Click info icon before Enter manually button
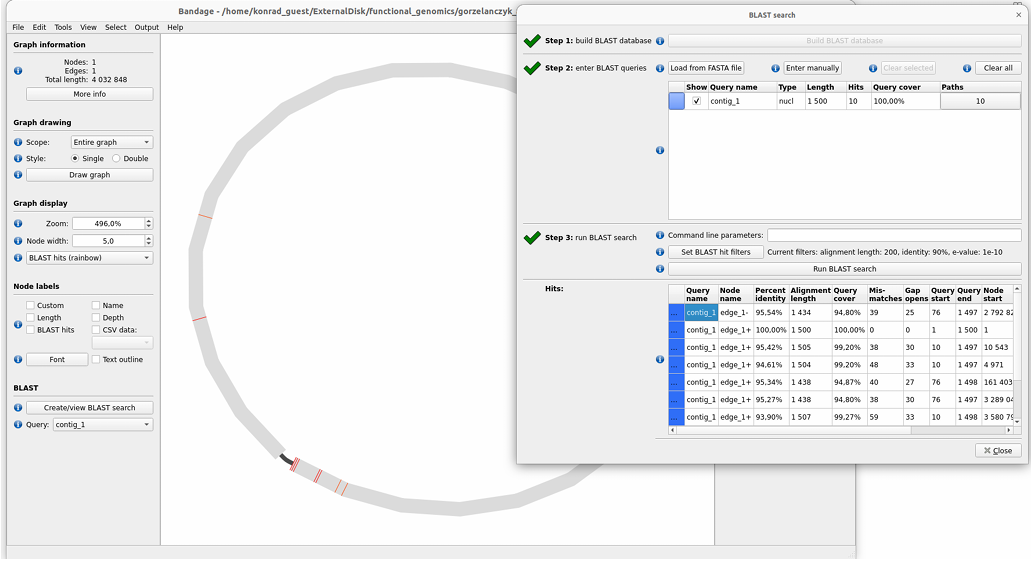The height and width of the screenshot is (561, 1031). (775, 68)
